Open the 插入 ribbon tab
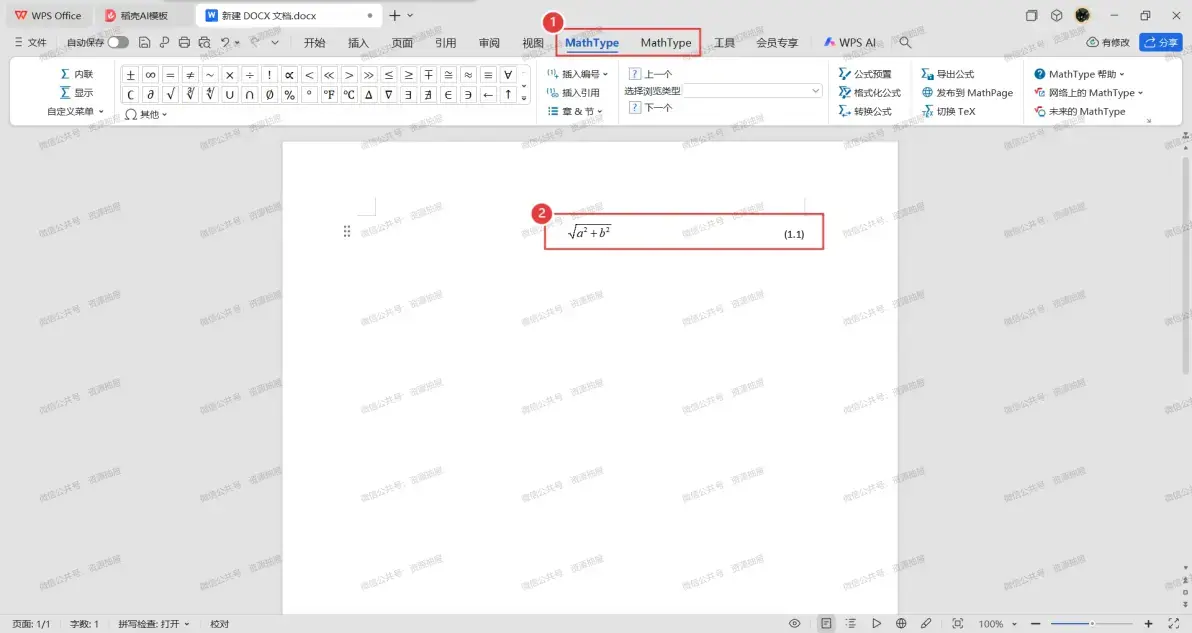Image resolution: width=1192 pixels, height=633 pixels. (358, 43)
